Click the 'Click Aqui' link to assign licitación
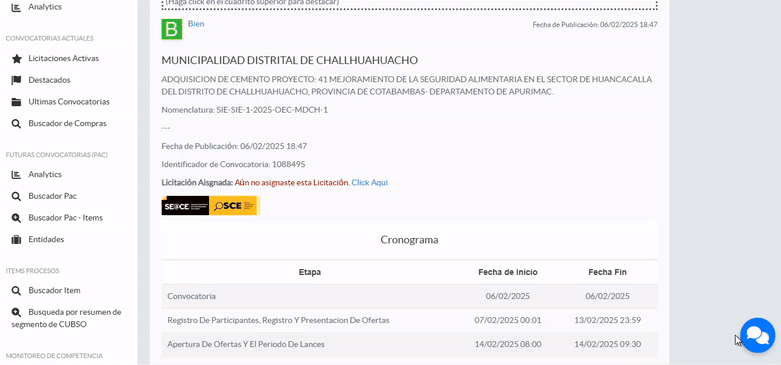 [x=370, y=183]
